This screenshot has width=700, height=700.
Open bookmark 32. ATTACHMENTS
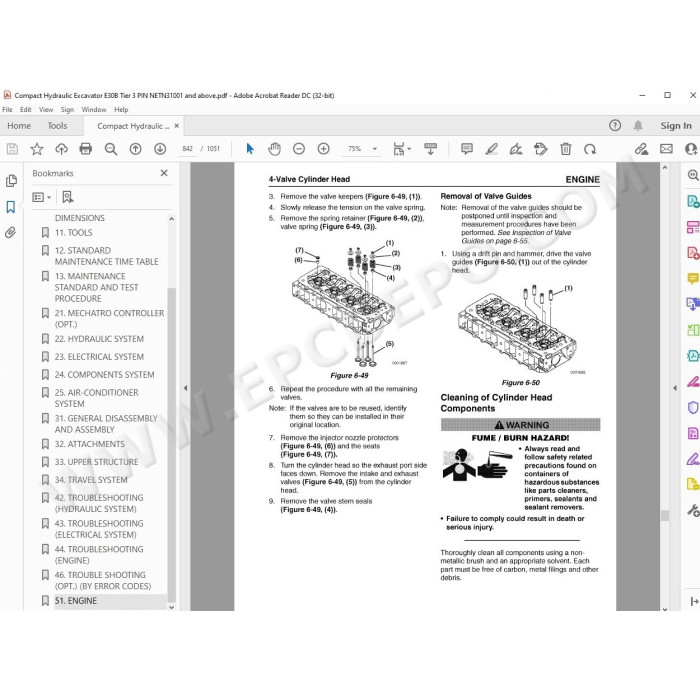(x=90, y=444)
